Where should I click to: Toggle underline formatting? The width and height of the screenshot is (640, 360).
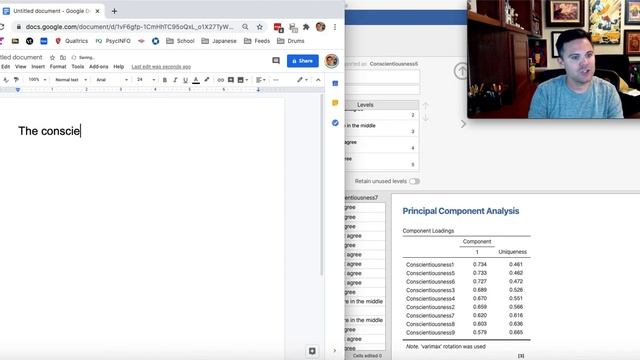pyautogui.click(x=185, y=80)
